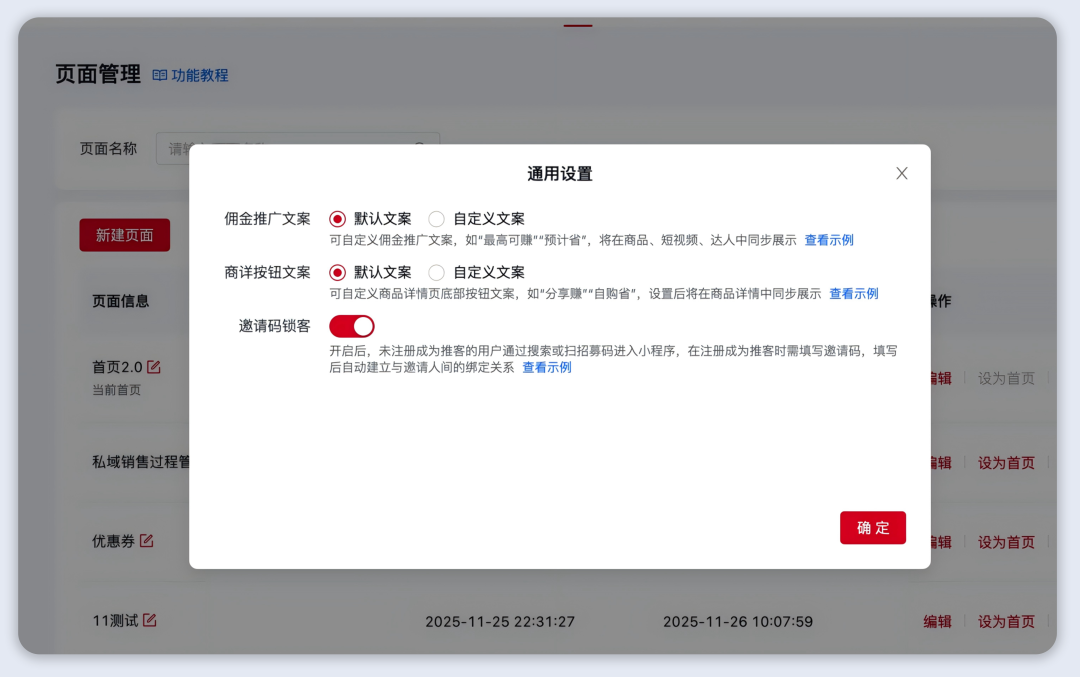Image resolution: width=1080 pixels, height=677 pixels.
Task: Click the 确定 confirm button
Action: coord(872,527)
